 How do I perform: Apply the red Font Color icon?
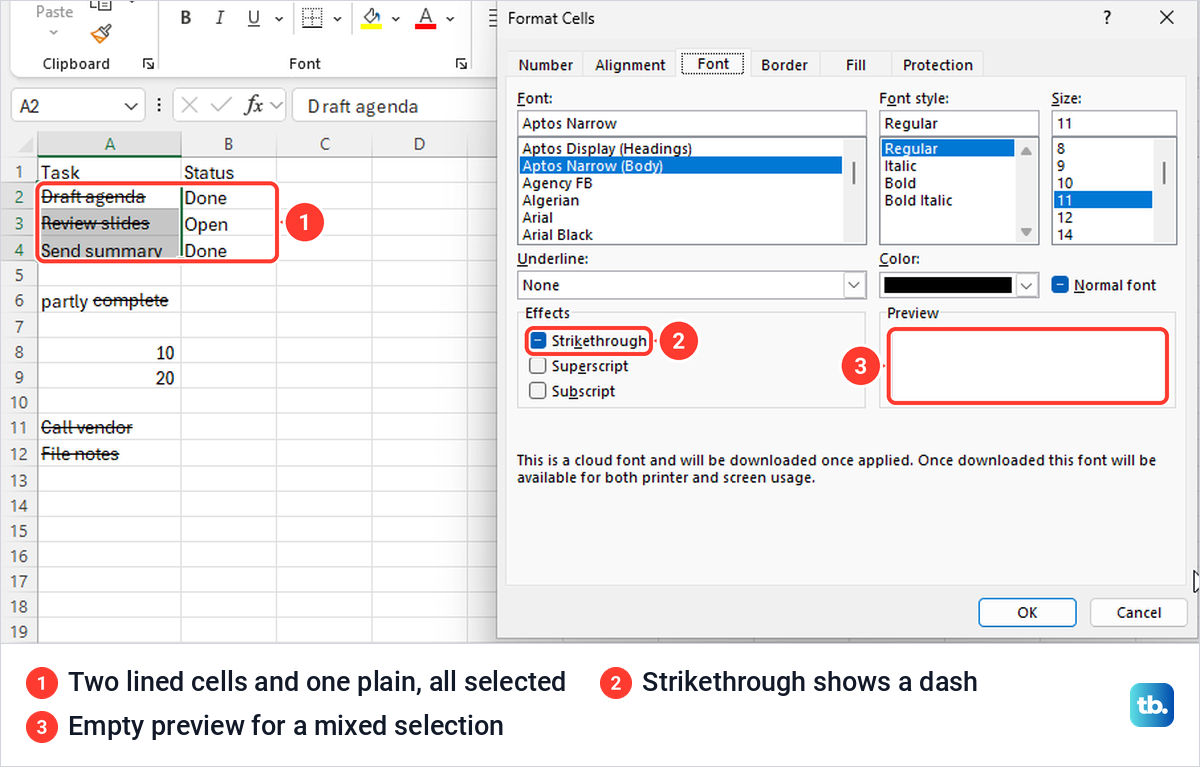point(426,18)
